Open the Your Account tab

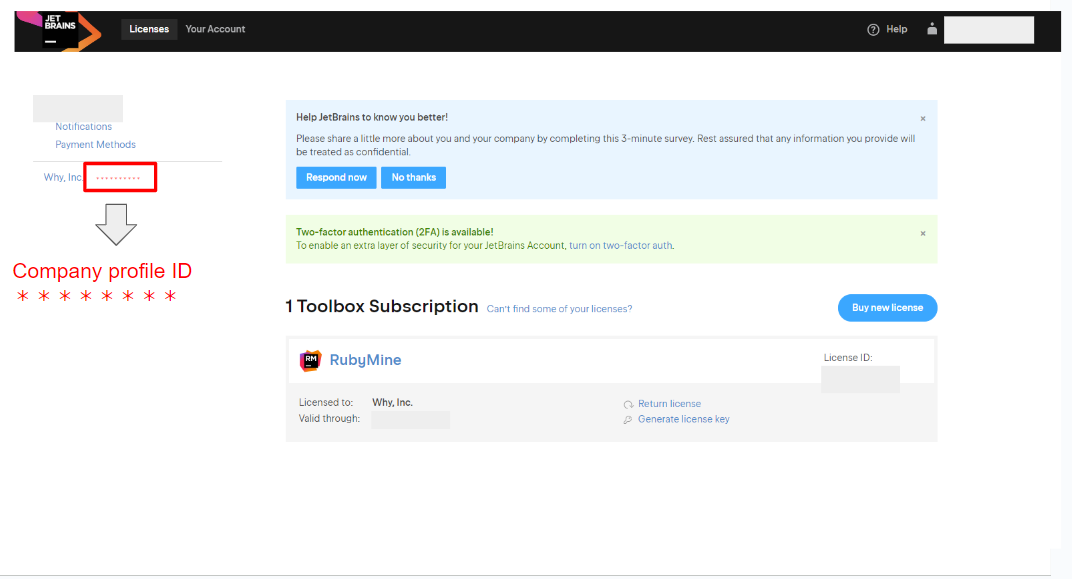click(x=215, y=29)
